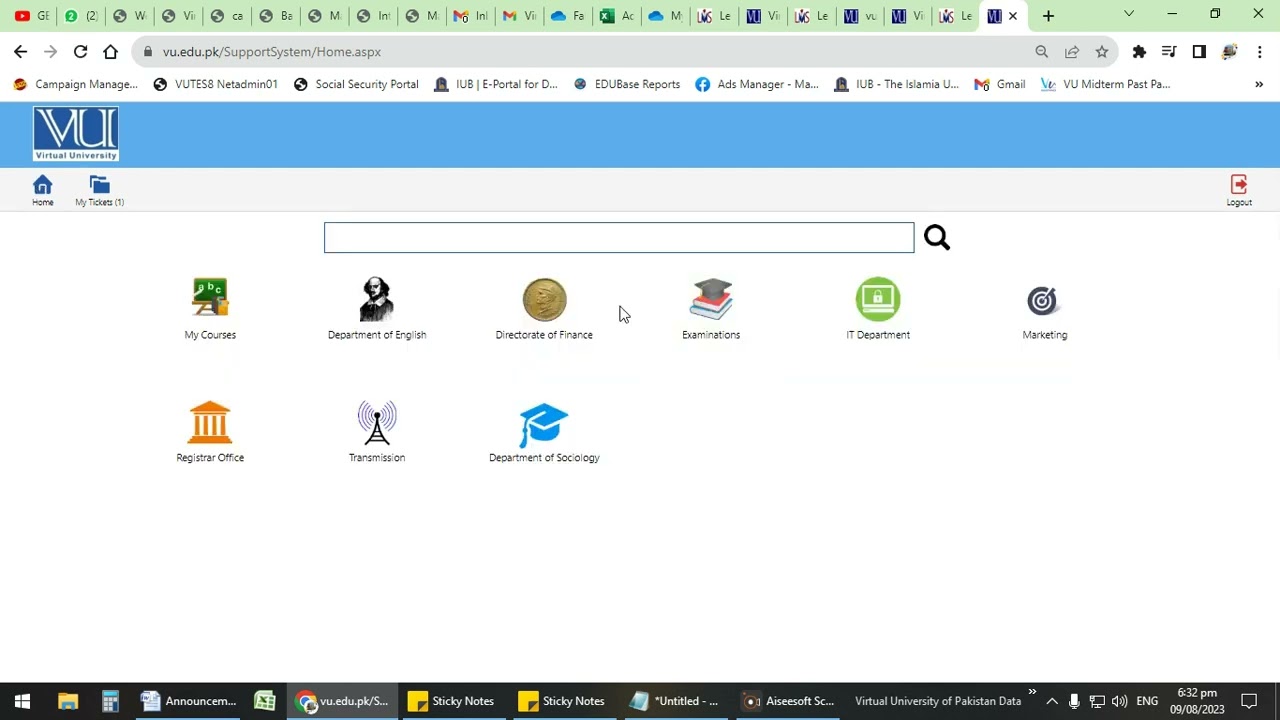Viewport: 1280px width, 720px height.
Task: Open IUB - The Islamia U... bookmark
Action: coord(897,84)
